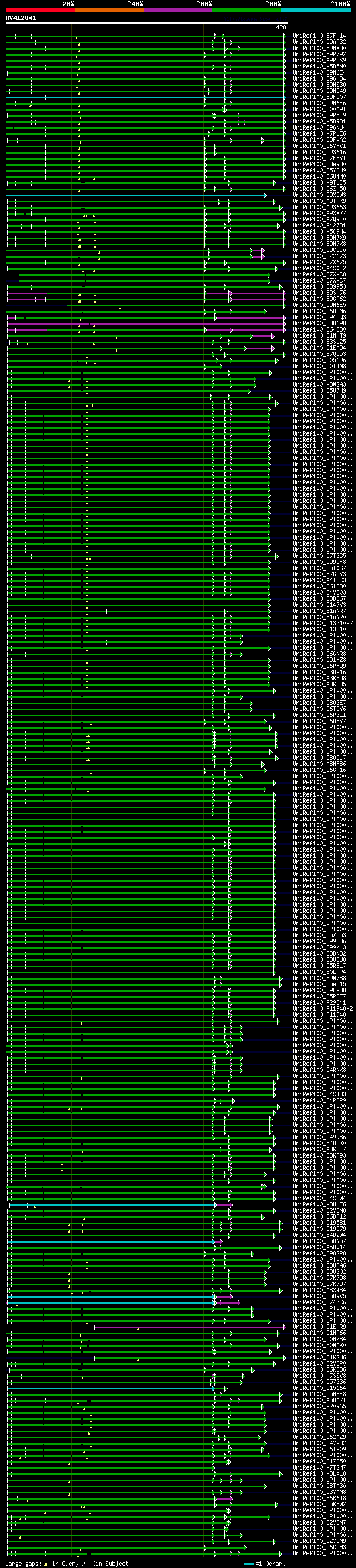Open hit UniRef100_Q9U302
356x1568 pixels.
click(x=319, y=1271)
